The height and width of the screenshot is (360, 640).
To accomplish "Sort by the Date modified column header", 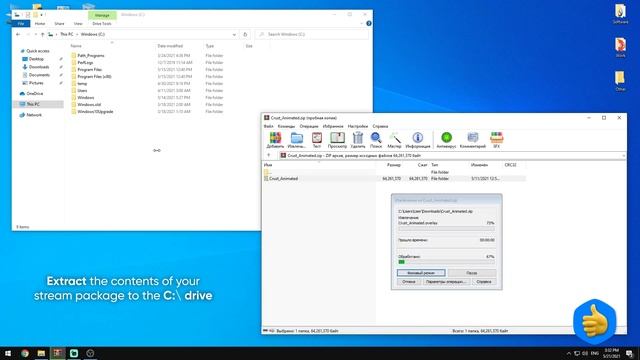I will [170, 46].
